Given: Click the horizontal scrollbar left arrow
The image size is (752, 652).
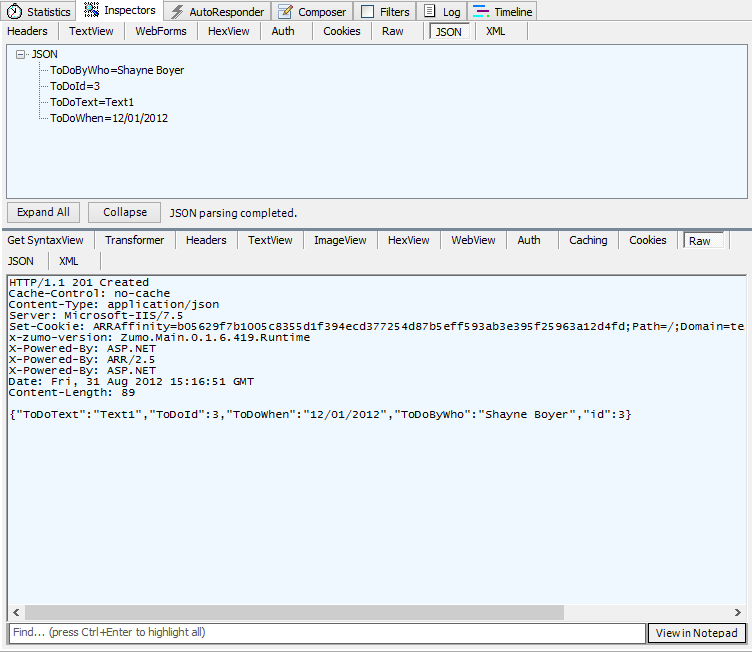Looking at the screenshot, I should point(16,612).
